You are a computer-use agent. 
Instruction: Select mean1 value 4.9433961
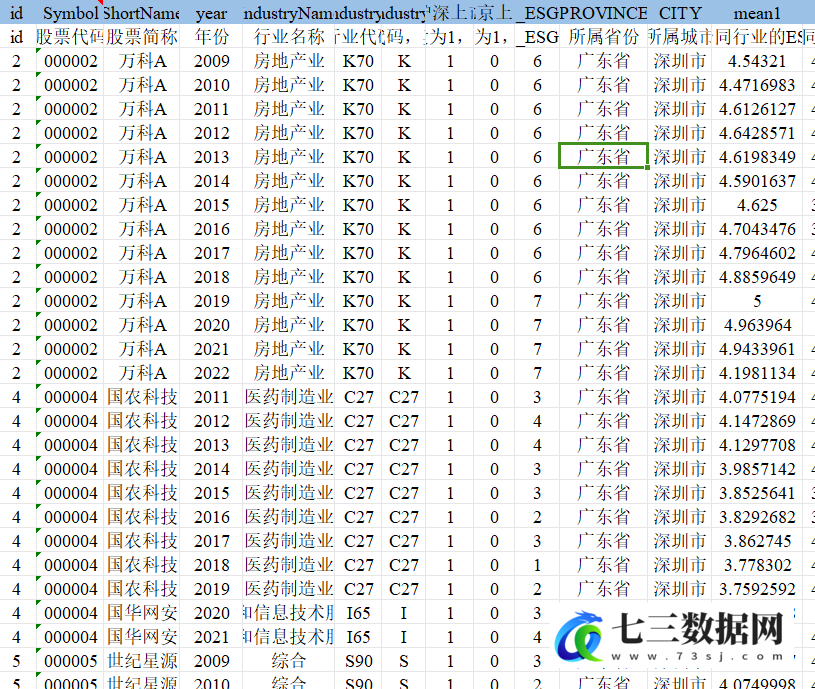pos(757,349)
